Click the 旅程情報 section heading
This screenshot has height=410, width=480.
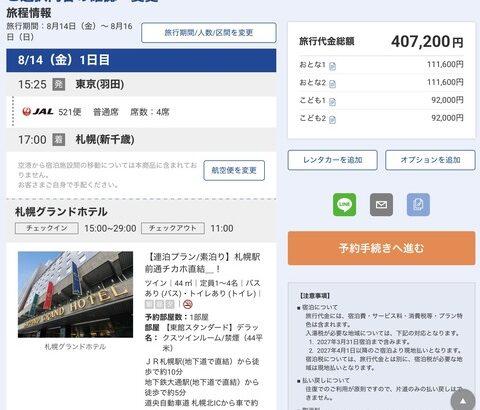29,13
